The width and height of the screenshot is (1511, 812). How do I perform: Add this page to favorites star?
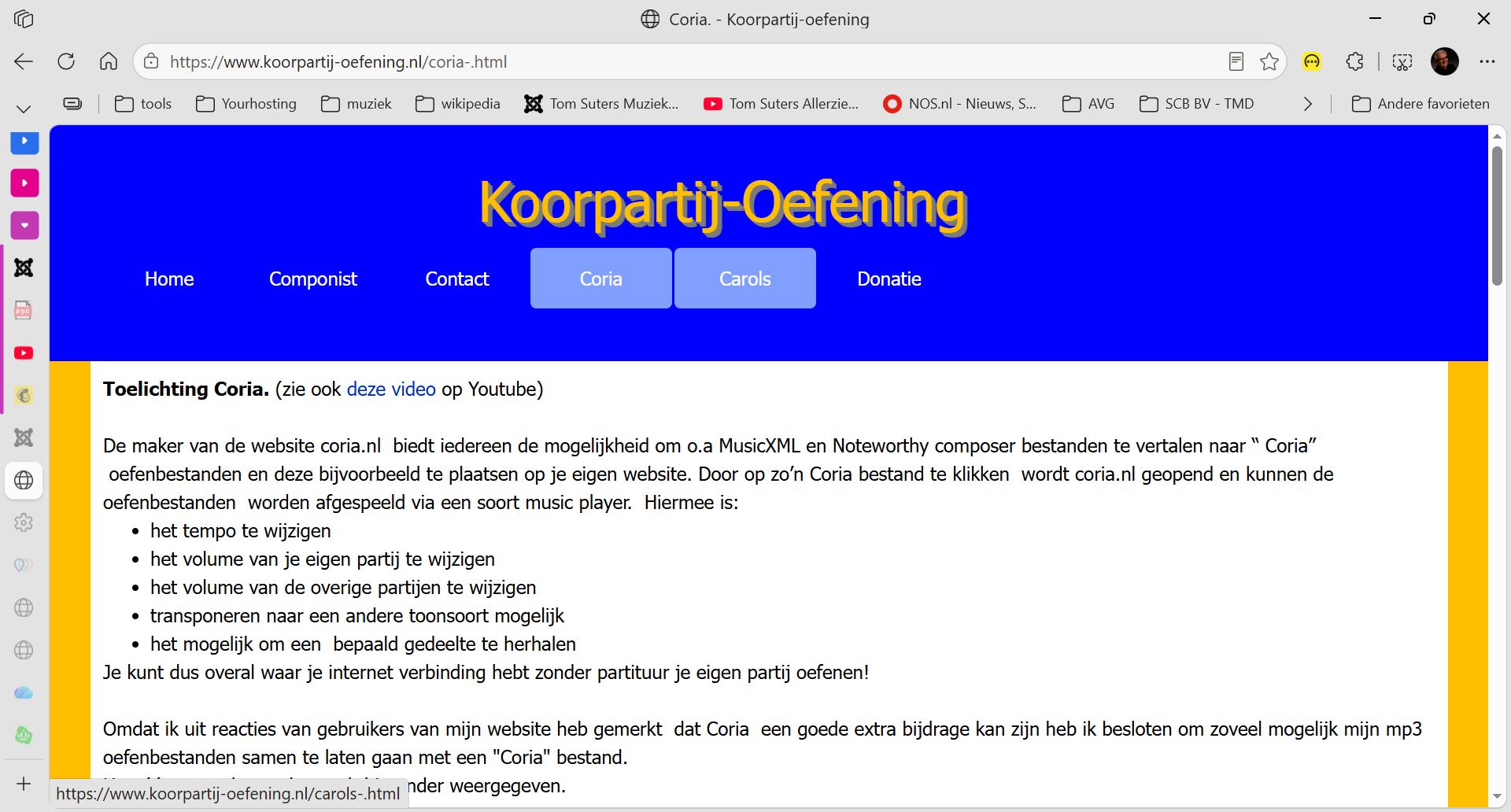point(1269,61)
